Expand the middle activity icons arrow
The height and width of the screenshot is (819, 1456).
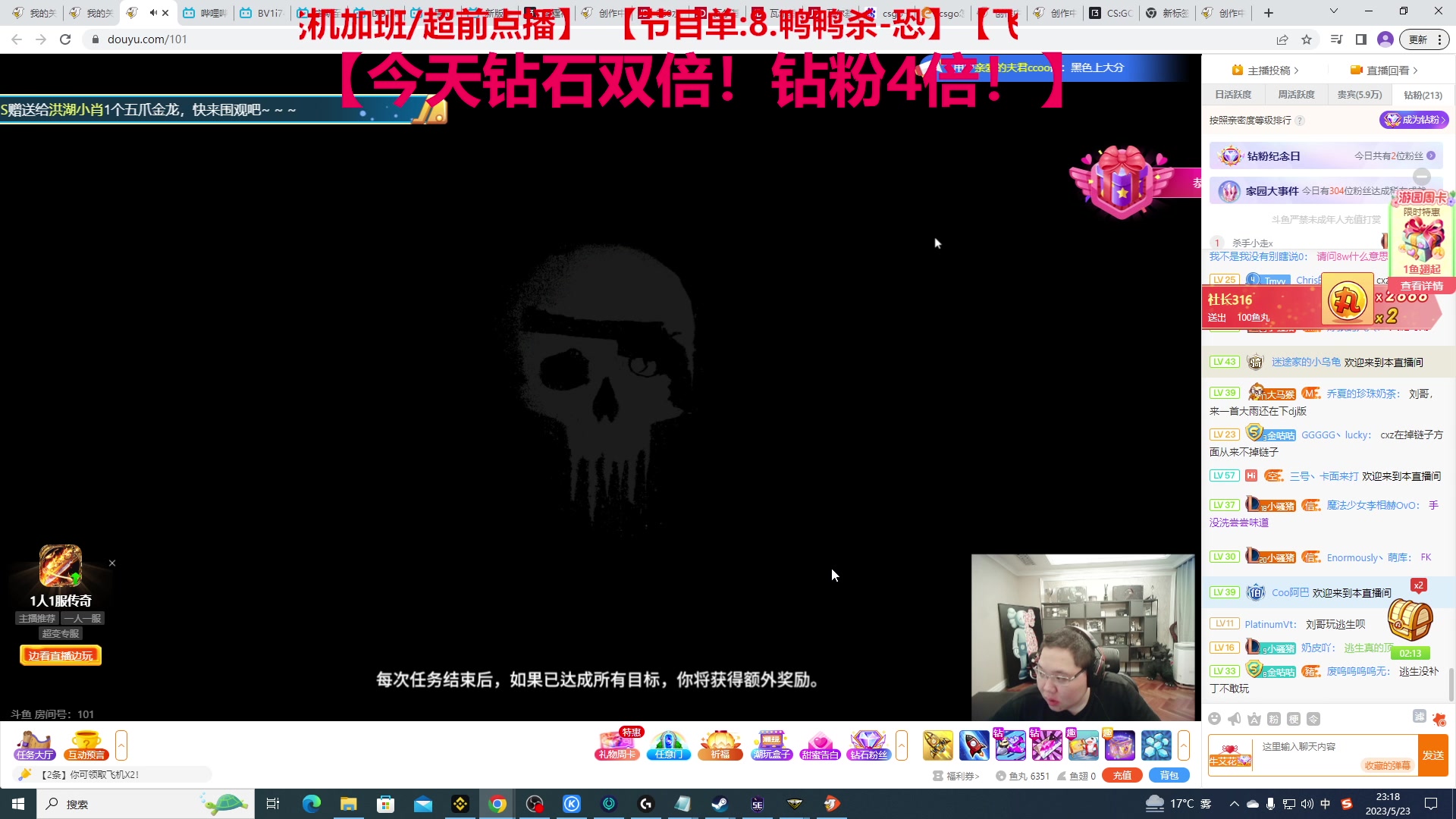pyautogui.click(x=902, y=745)
